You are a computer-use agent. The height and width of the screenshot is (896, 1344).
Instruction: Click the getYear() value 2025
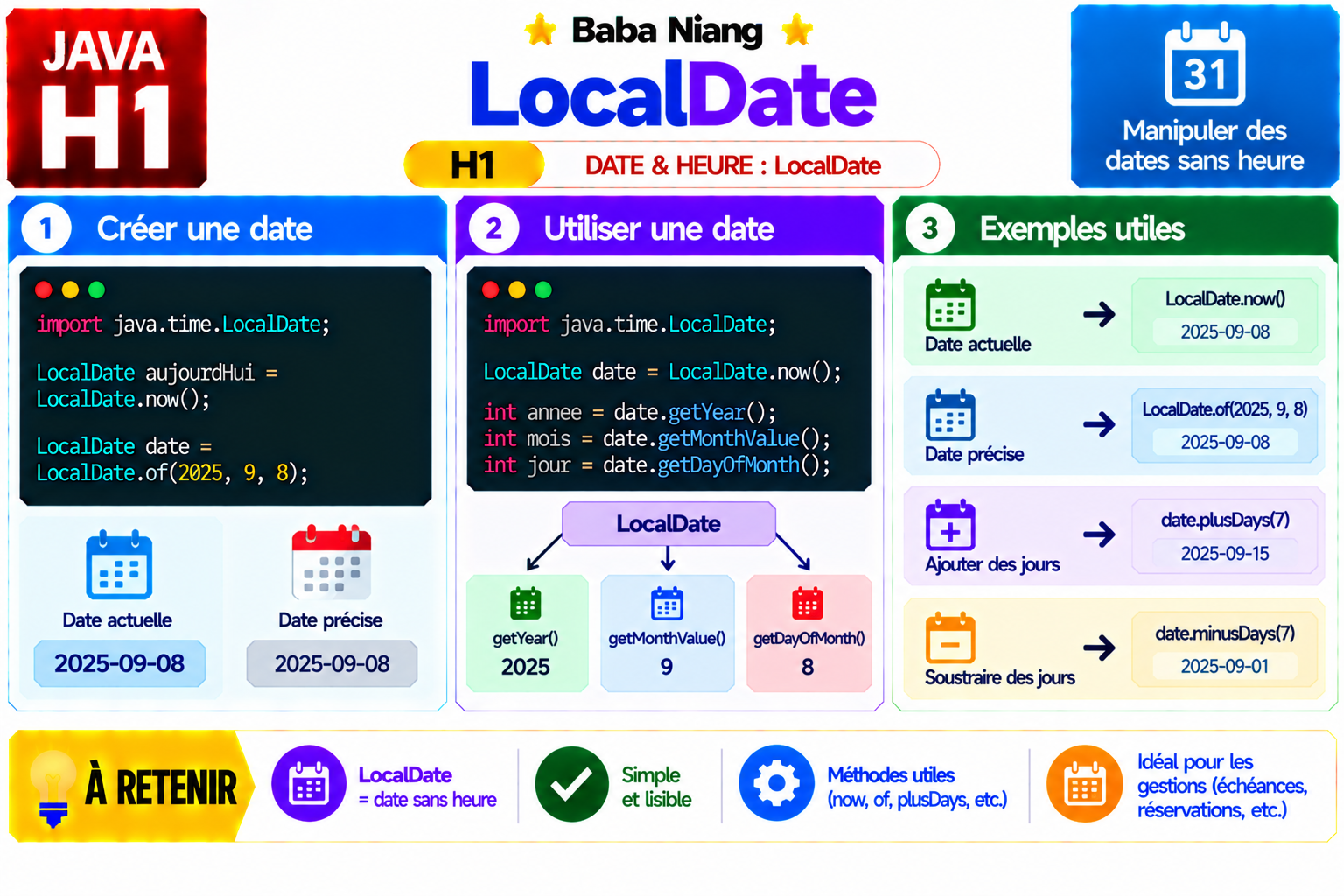(x=526, y=667)
